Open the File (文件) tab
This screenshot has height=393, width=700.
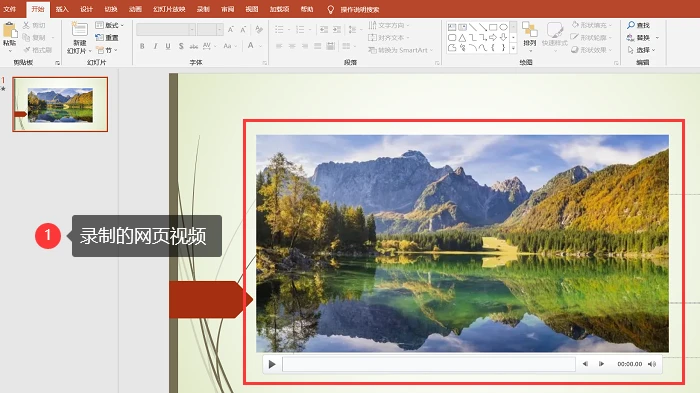click(9, 9)
